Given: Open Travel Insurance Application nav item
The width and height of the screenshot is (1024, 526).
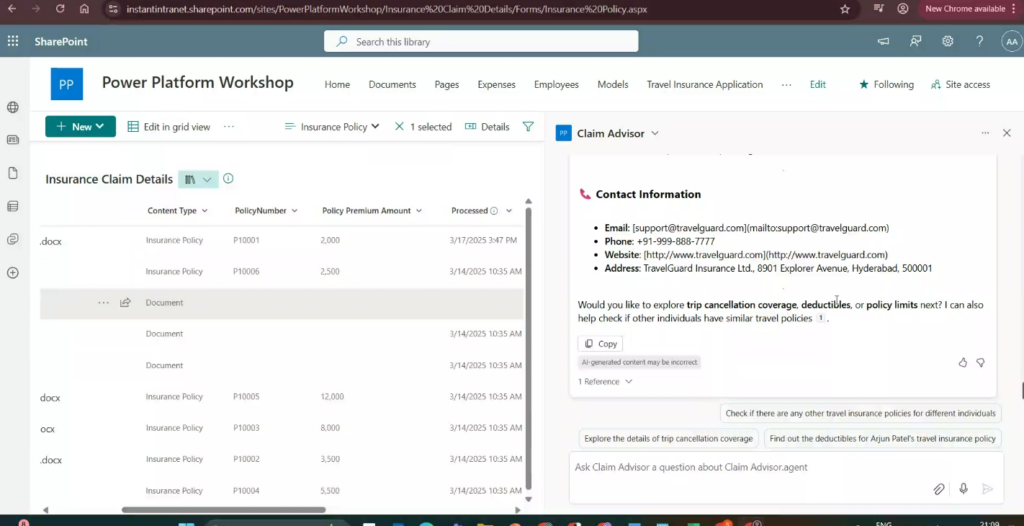Looking at the screenshot, I should 705,84.
